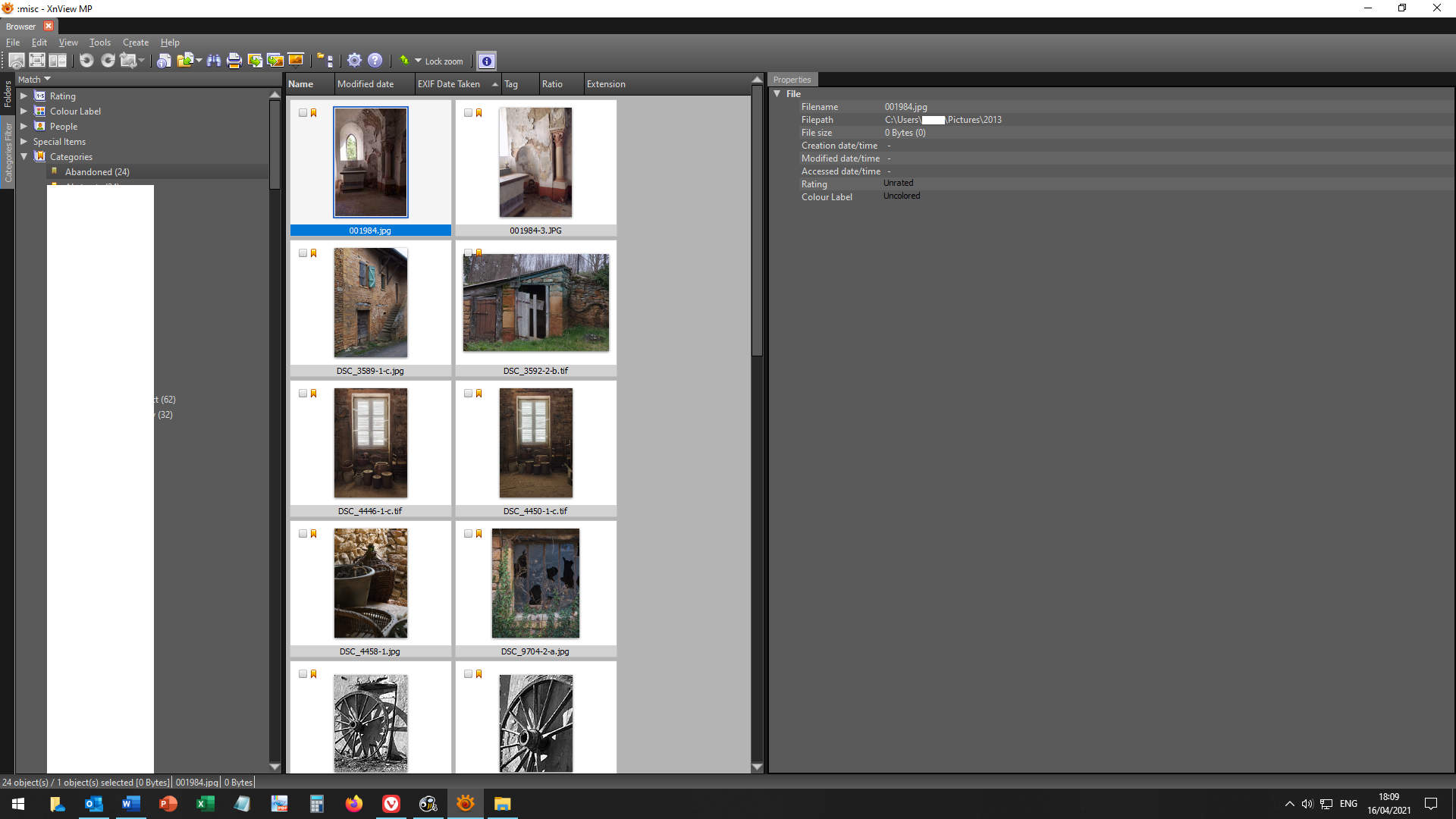The image size is (1456, 819).
Task: Open the Match dropdown
Action: click(34, 80)
